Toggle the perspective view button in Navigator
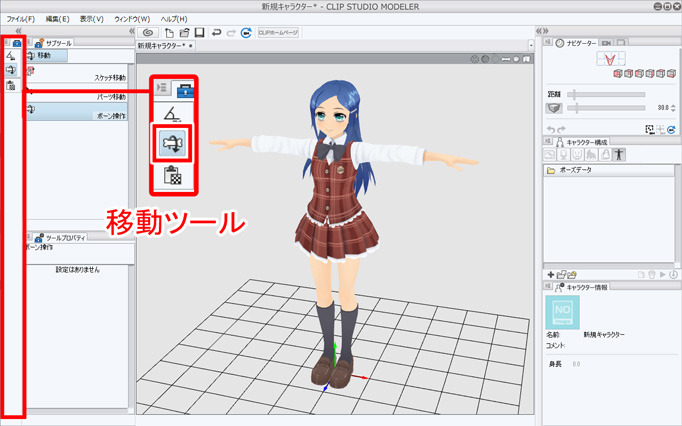Screen dimensions: 682x426 point(553,107)
